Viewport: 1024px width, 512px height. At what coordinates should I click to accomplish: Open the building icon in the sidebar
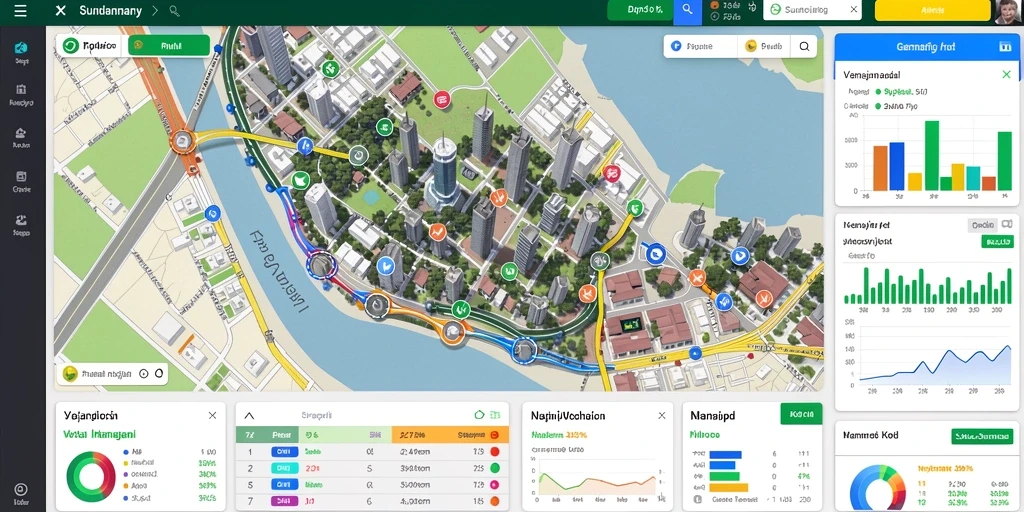tap(21, 89)
